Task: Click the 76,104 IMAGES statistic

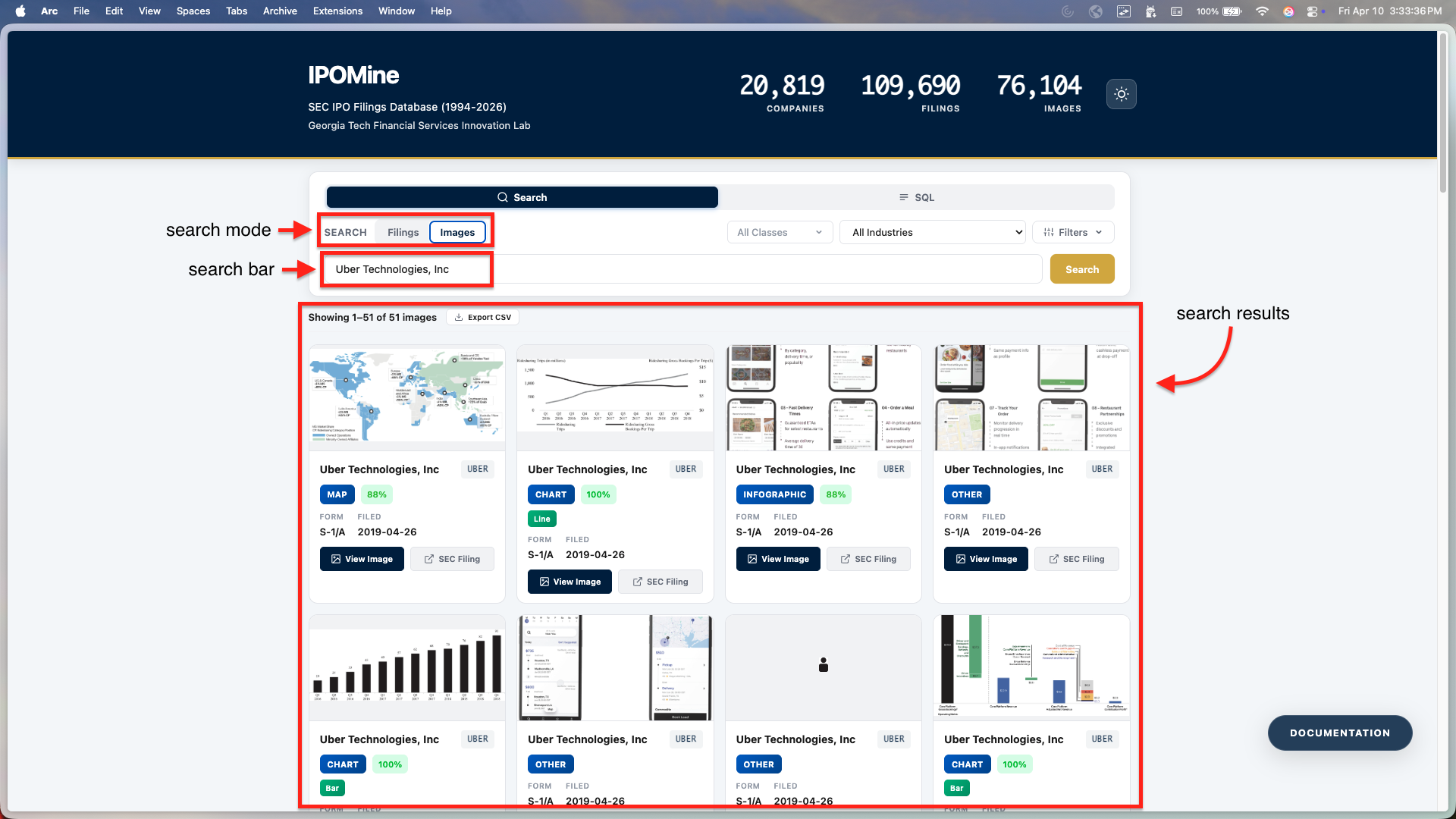Action: 1039,94
